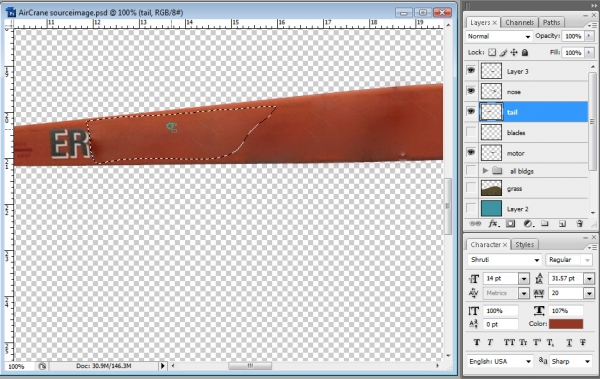
Task: Click the text Color swatch
Action: pyautogui.click(x=566, y=324)
